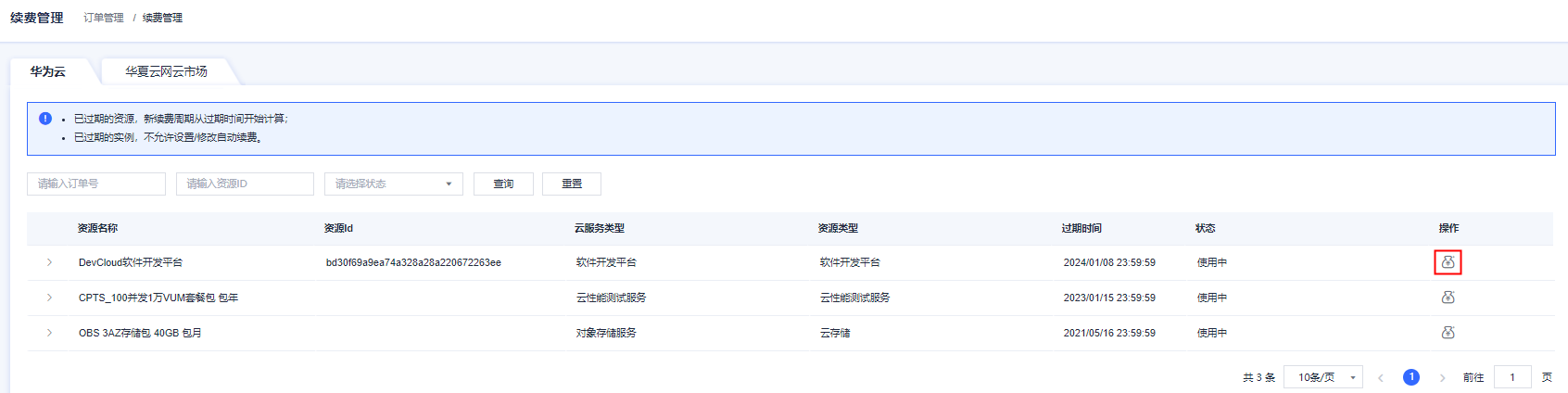Click the blue info icon in notice banner
The width and height of the screenshot is (1568, 393).
(45, 119)
